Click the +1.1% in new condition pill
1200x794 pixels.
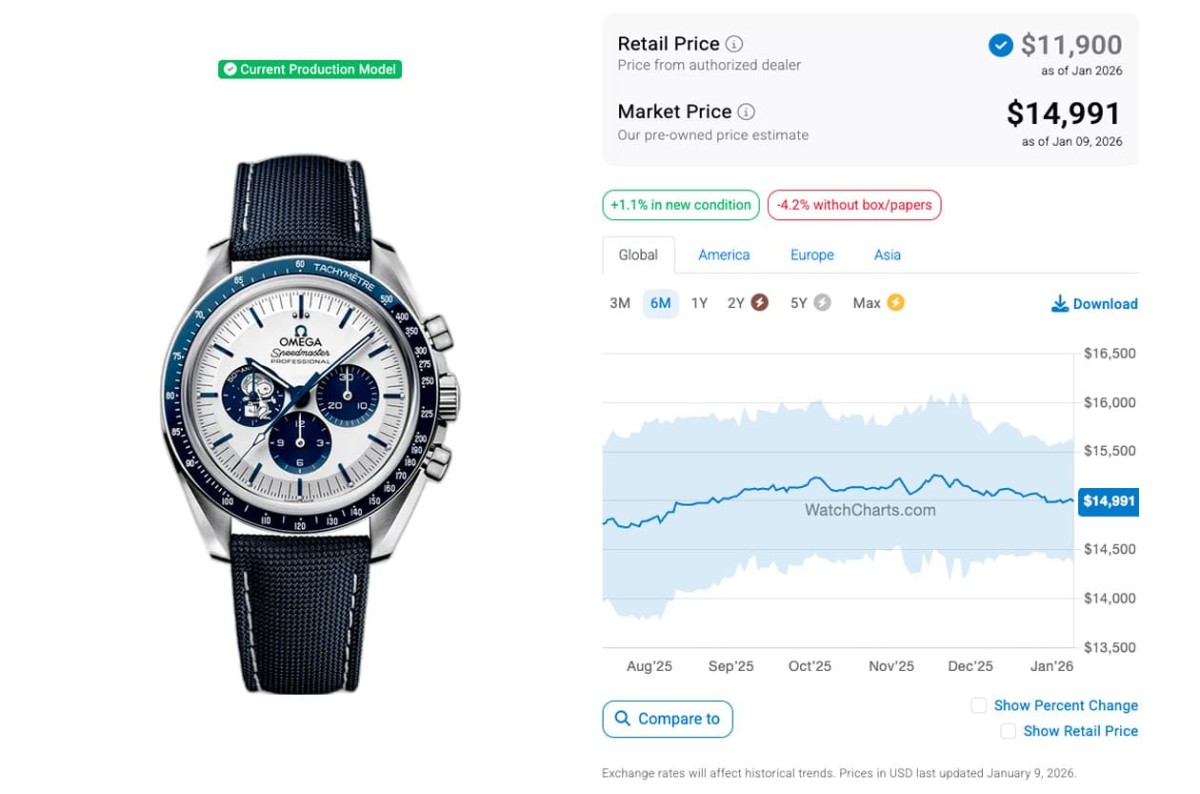[681, 205]
